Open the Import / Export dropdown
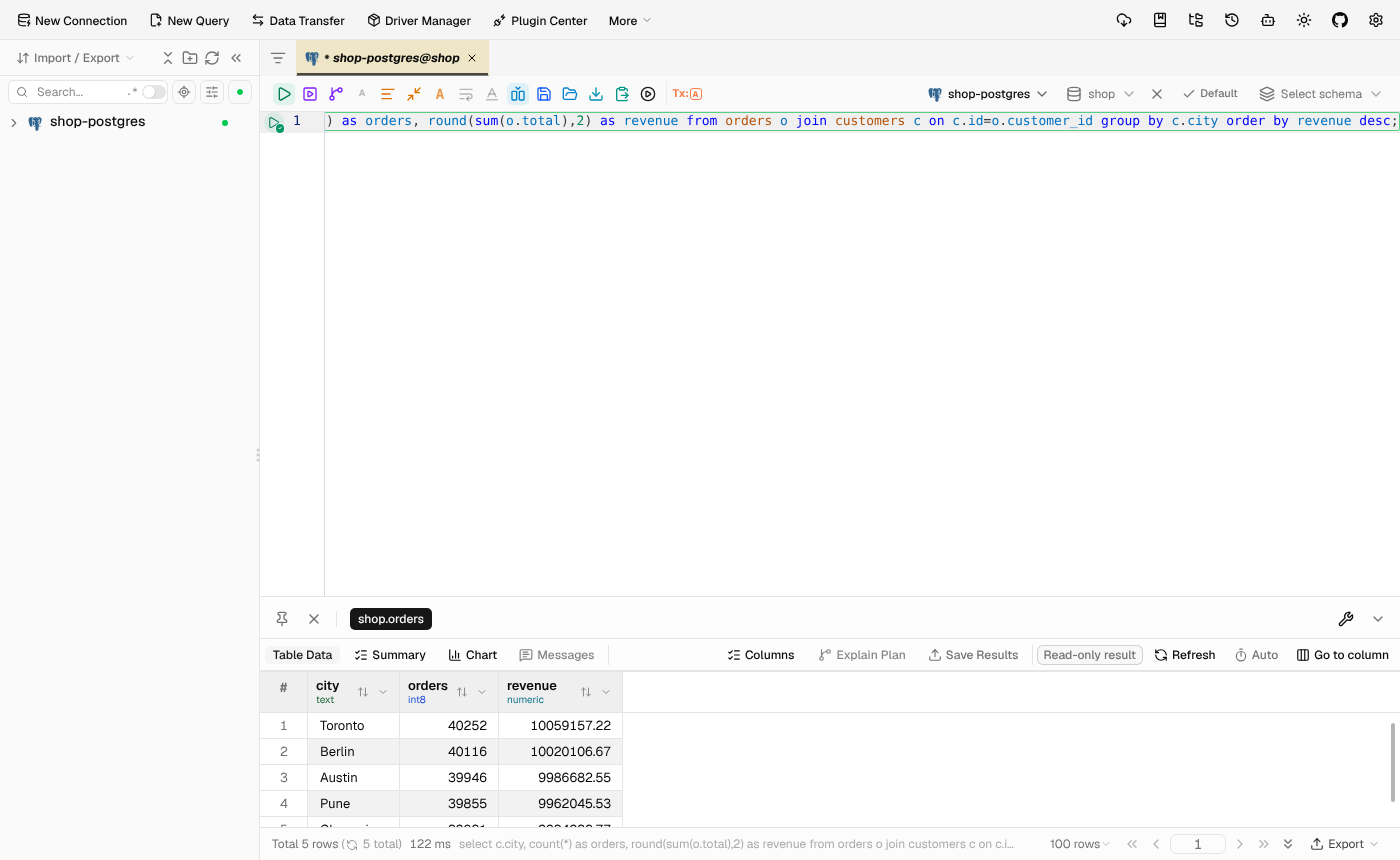Image resolution: width=1400 pixels, height=860 pixels. click(75, 58)
